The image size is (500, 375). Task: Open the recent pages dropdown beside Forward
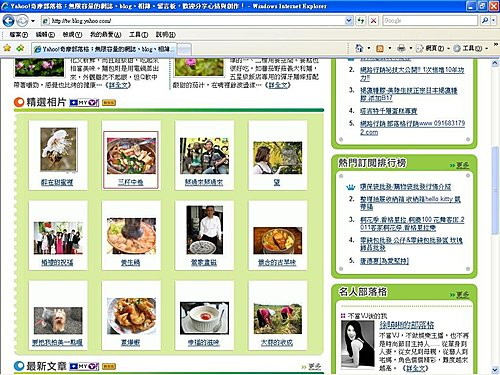33,21
